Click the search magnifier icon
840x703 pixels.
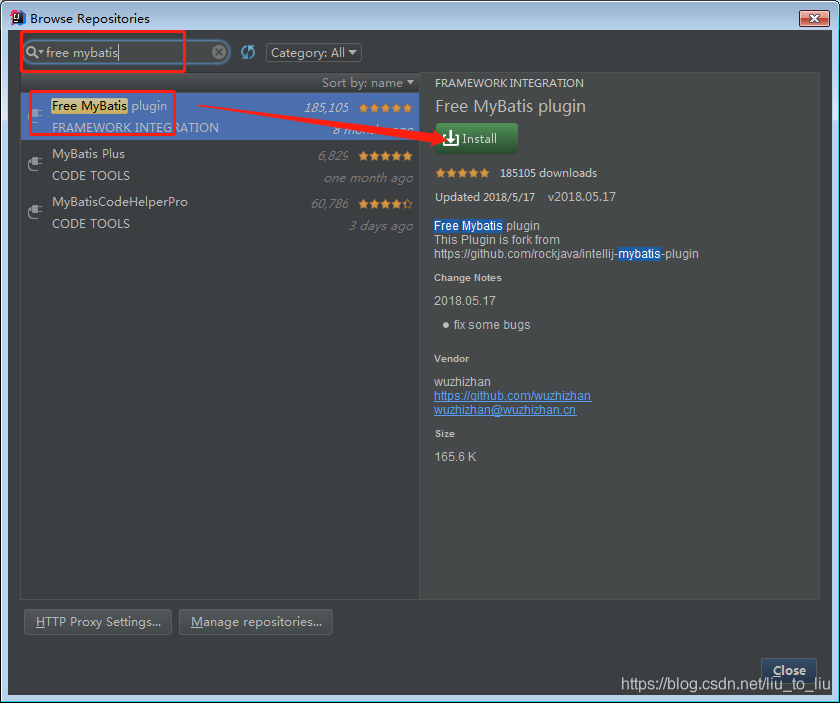(33, 53)
